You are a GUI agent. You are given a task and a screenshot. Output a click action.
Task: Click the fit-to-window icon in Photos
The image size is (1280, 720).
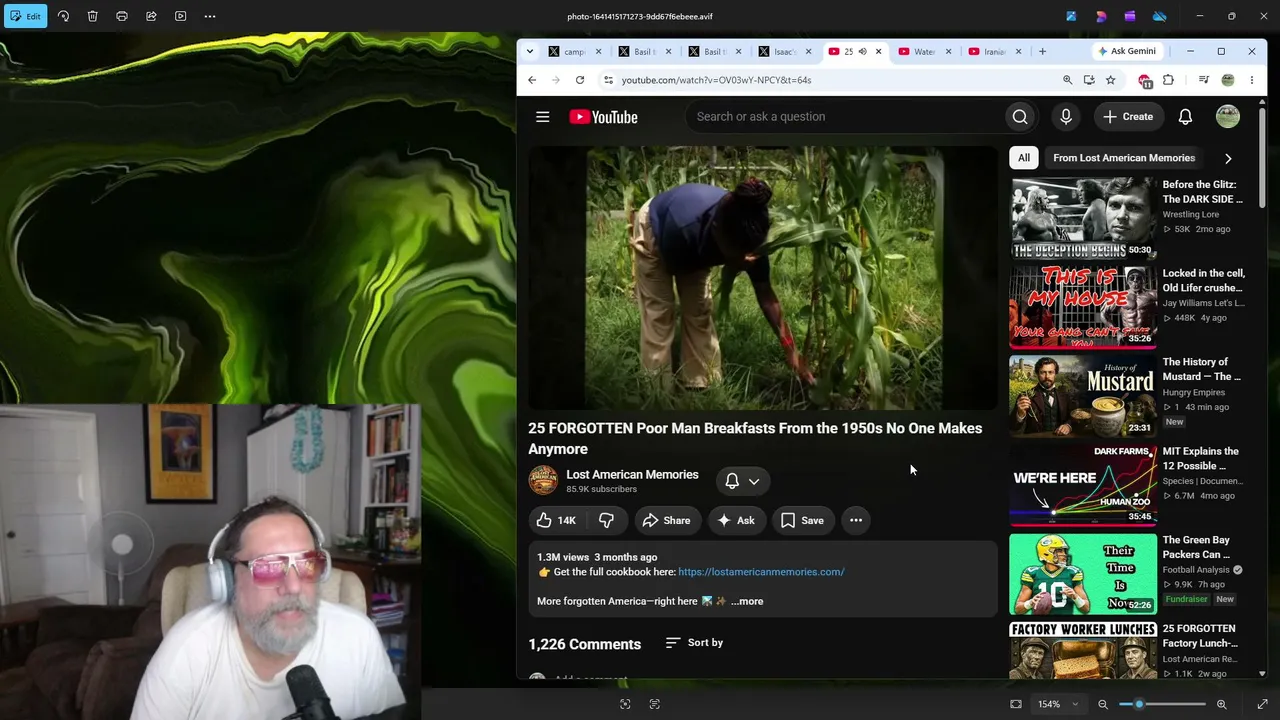[1016, 704]
